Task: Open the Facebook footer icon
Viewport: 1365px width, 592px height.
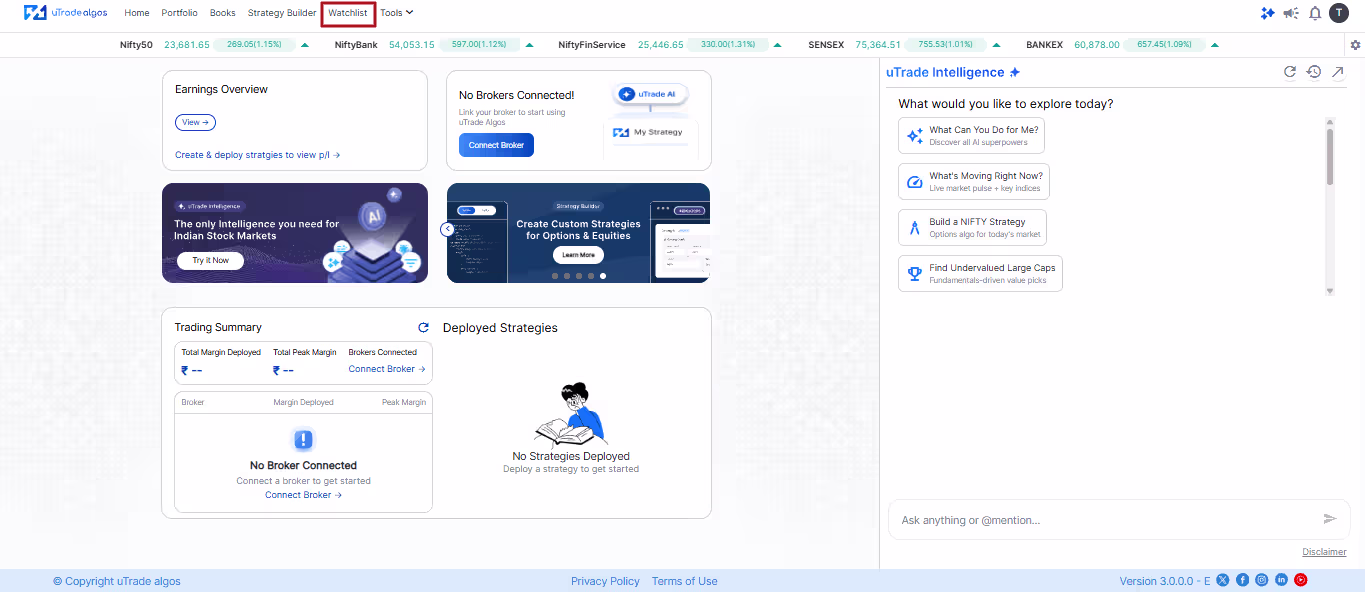Action: click(1243, 580)
